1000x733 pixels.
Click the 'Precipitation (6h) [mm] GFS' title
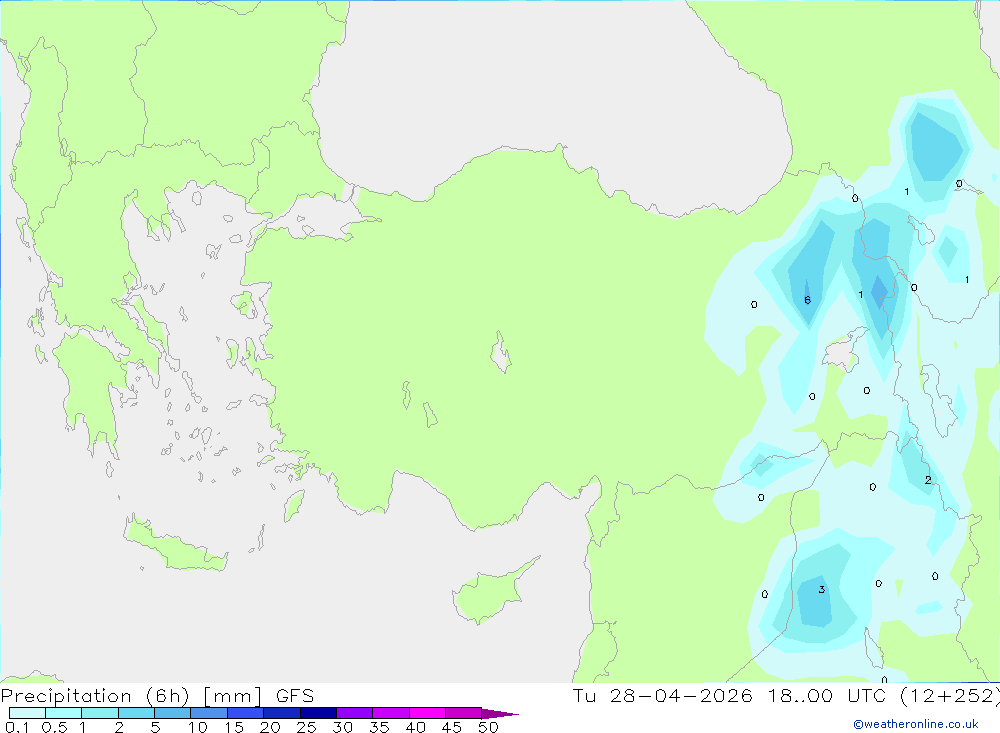[x=158, y=695]
